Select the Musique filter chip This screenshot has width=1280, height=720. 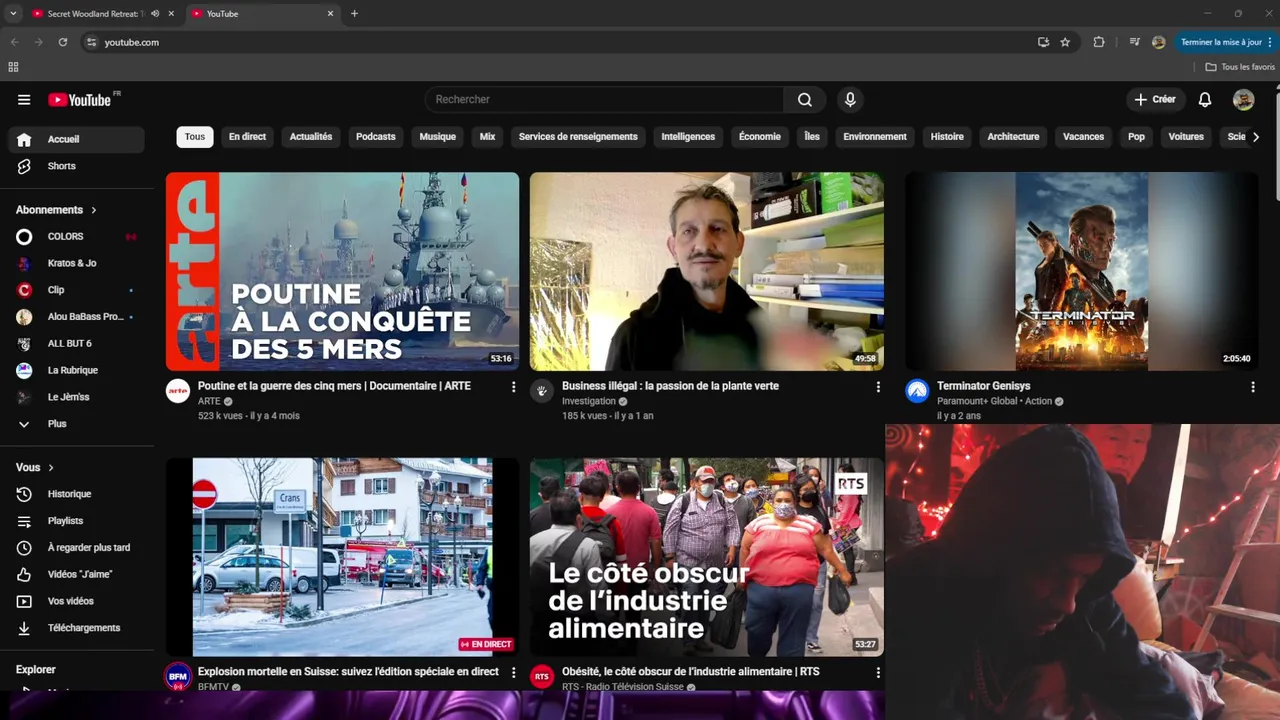click(x=437, y=137)
